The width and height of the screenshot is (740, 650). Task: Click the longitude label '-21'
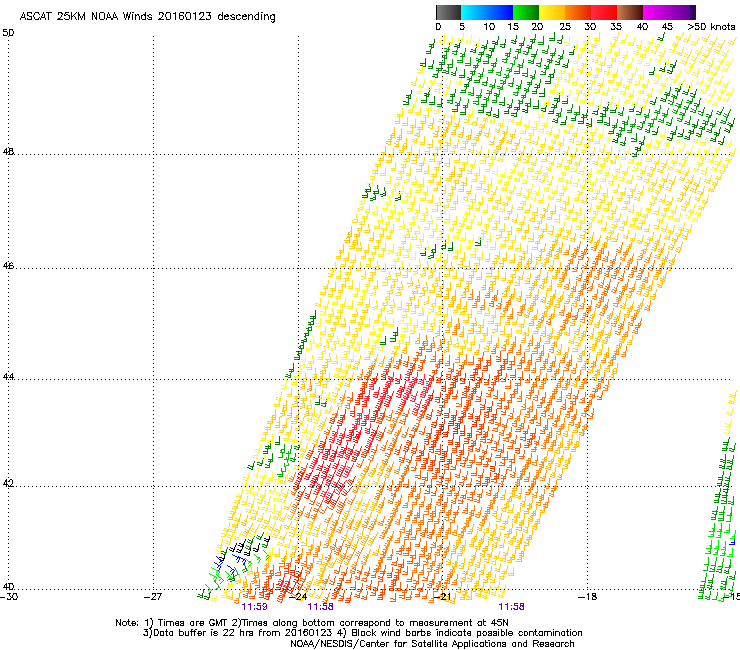point(442,597)
